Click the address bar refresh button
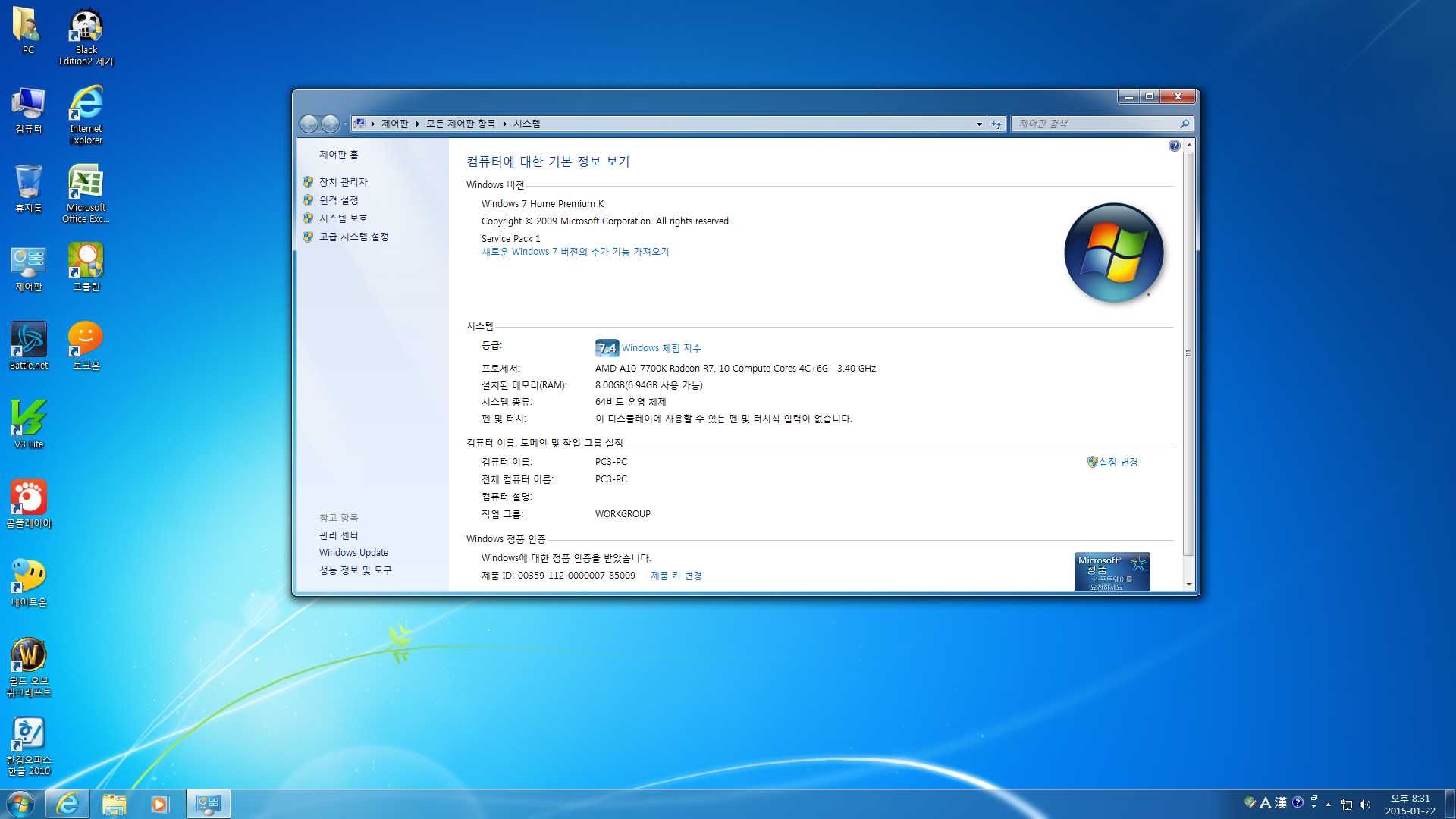1456x819 pixels. (x=996, y=124)
